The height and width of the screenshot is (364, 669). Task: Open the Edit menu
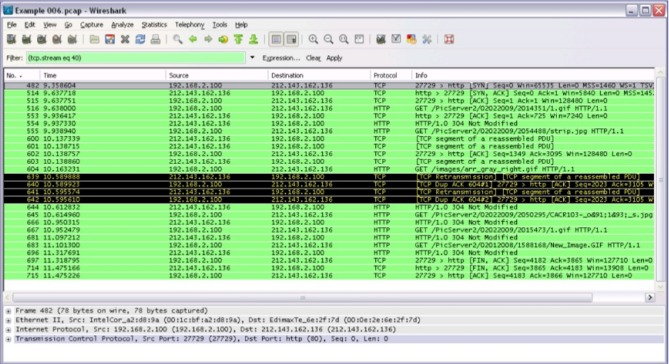pyautogui.click(x=30, y=25)
